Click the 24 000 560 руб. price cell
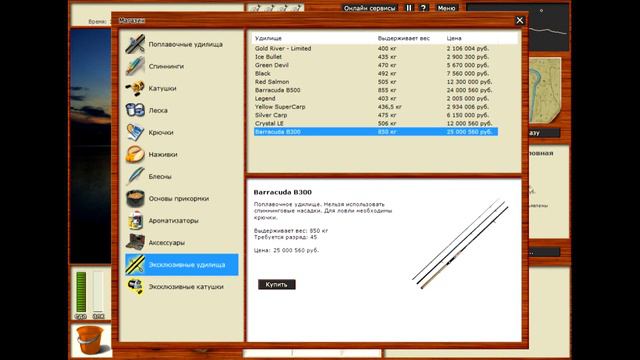This screenshot has width=640, height=360. point(469,90)
